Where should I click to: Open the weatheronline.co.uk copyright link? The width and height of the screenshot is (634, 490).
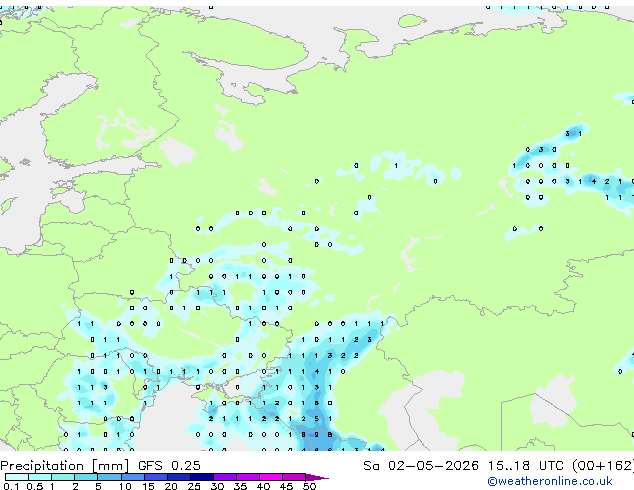coord(549,481)
